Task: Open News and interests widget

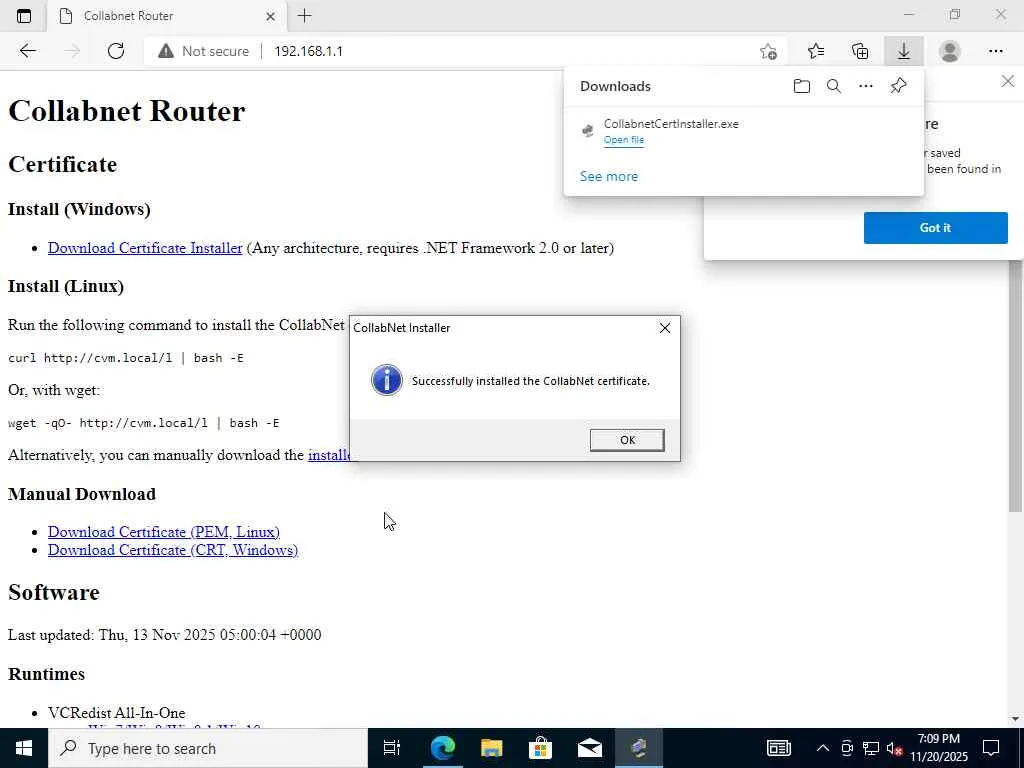Action: coord(778,748)
